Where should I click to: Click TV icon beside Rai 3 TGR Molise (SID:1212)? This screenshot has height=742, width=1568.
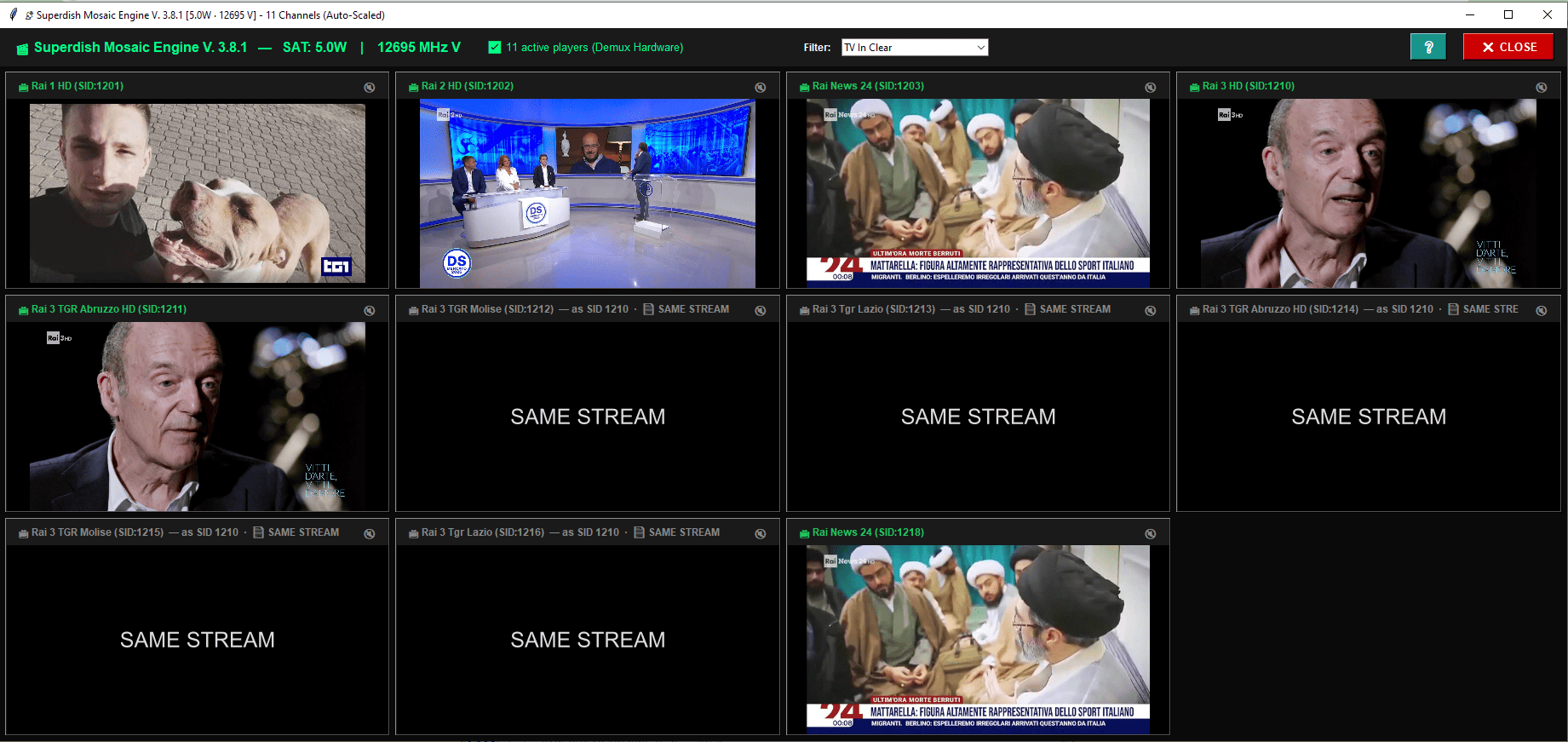pyautogui.click(x=414, y=310)
